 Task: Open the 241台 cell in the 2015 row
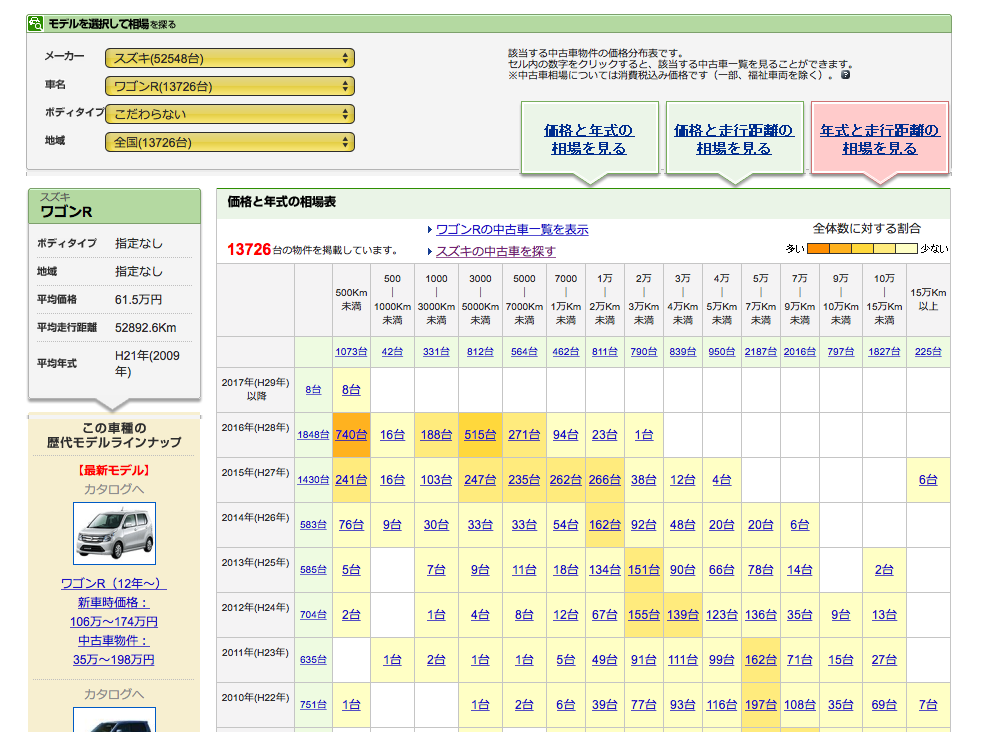tap(351, 480)
